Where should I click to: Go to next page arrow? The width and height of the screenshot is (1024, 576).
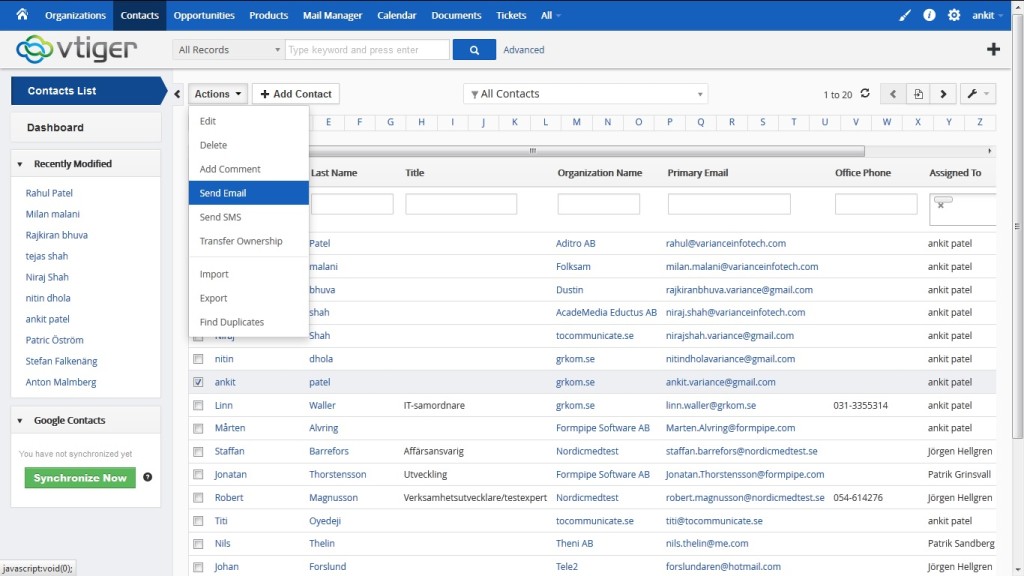coord(943,94)
